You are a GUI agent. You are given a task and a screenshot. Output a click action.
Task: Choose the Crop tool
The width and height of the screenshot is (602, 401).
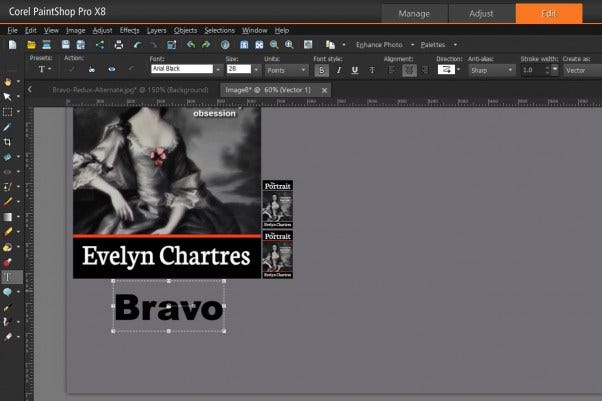tap(8, 142)
